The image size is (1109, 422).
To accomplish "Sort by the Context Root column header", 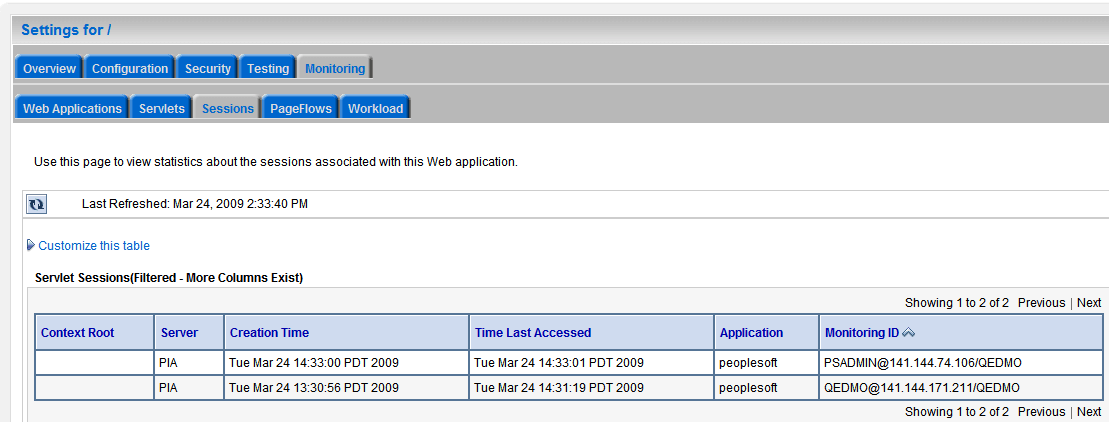I will [78, 332].
